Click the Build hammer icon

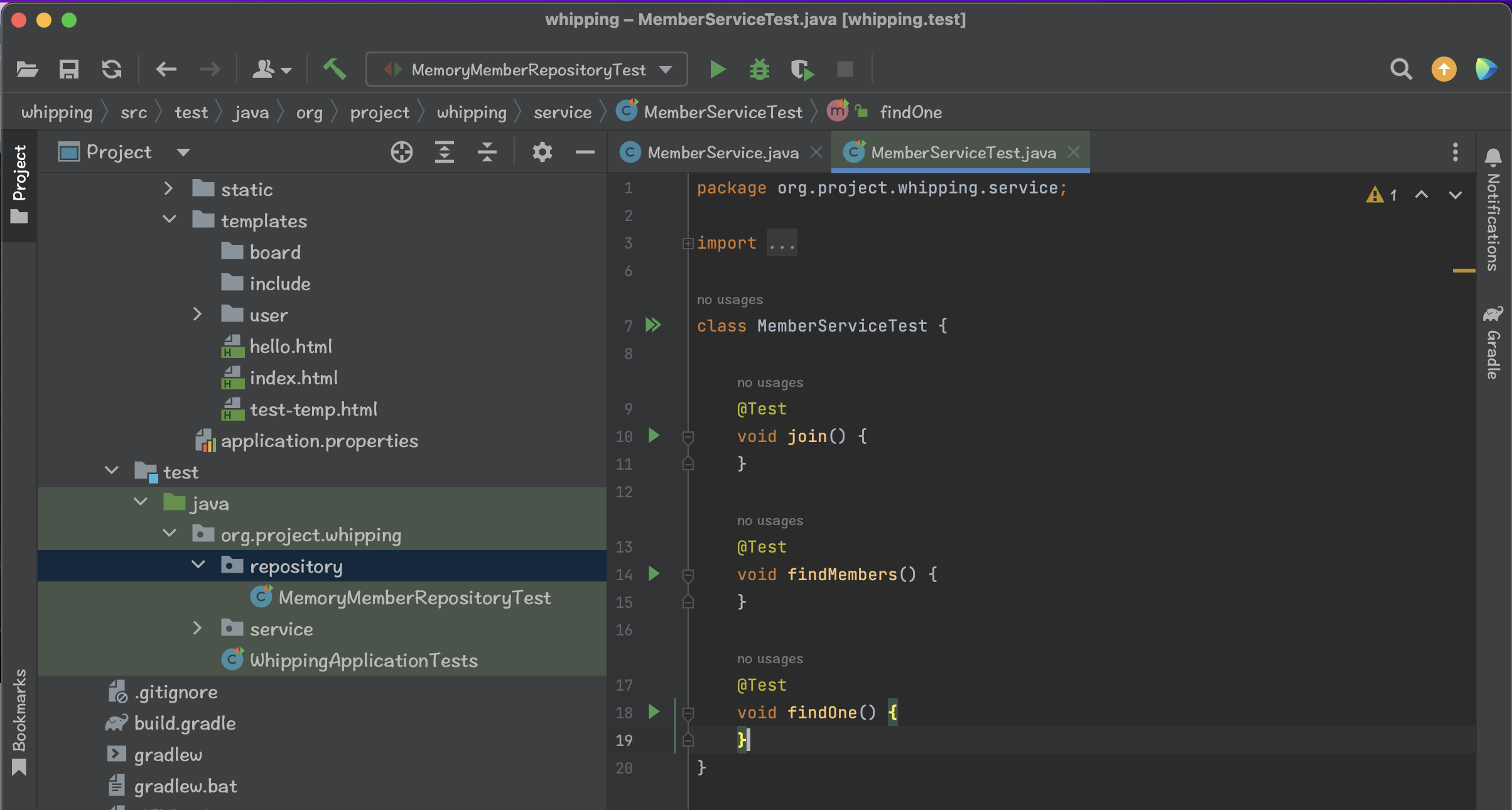[x=335, y=69]
